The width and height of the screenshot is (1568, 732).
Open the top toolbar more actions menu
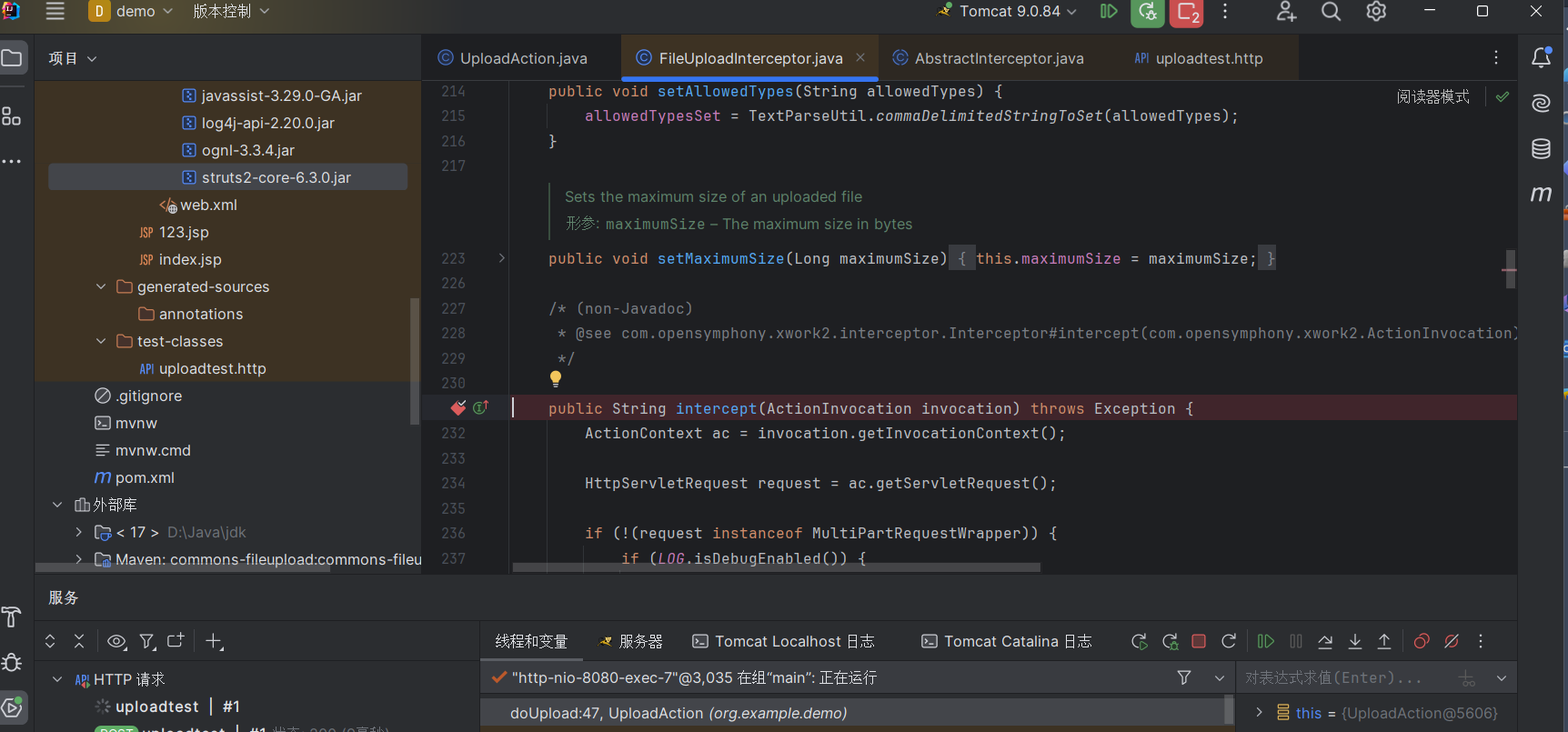1225,11
